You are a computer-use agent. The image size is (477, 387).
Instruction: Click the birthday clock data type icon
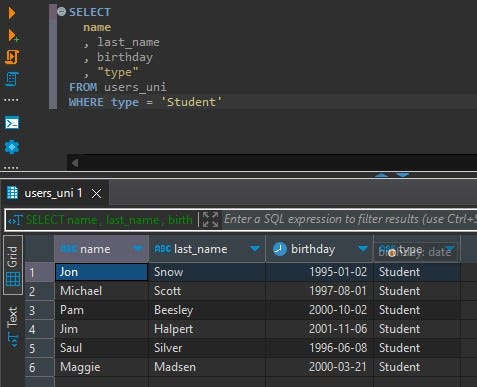(x=280, y=249)
